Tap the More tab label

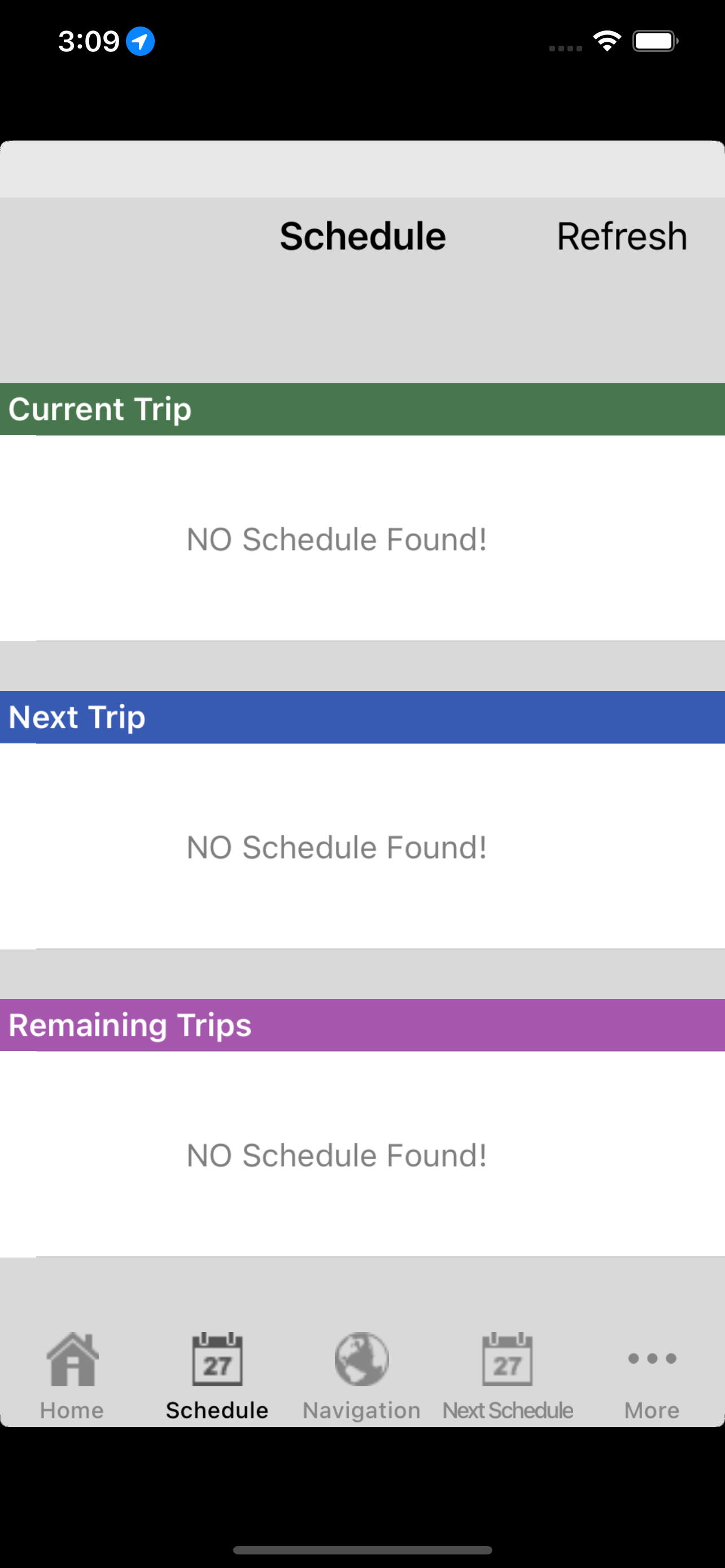652,1411
